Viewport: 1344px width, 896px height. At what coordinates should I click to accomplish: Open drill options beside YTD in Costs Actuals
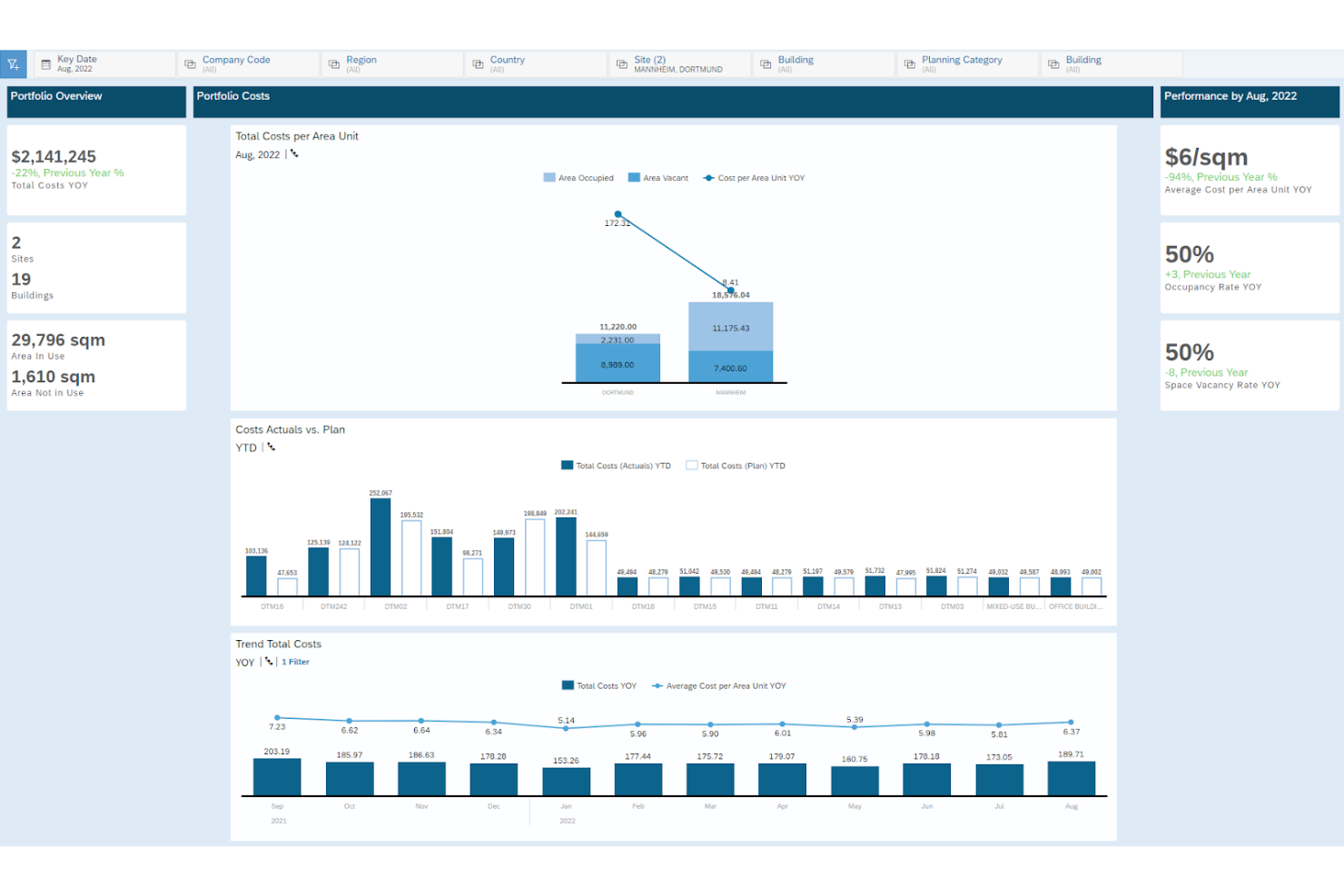(x=271, y=447)
